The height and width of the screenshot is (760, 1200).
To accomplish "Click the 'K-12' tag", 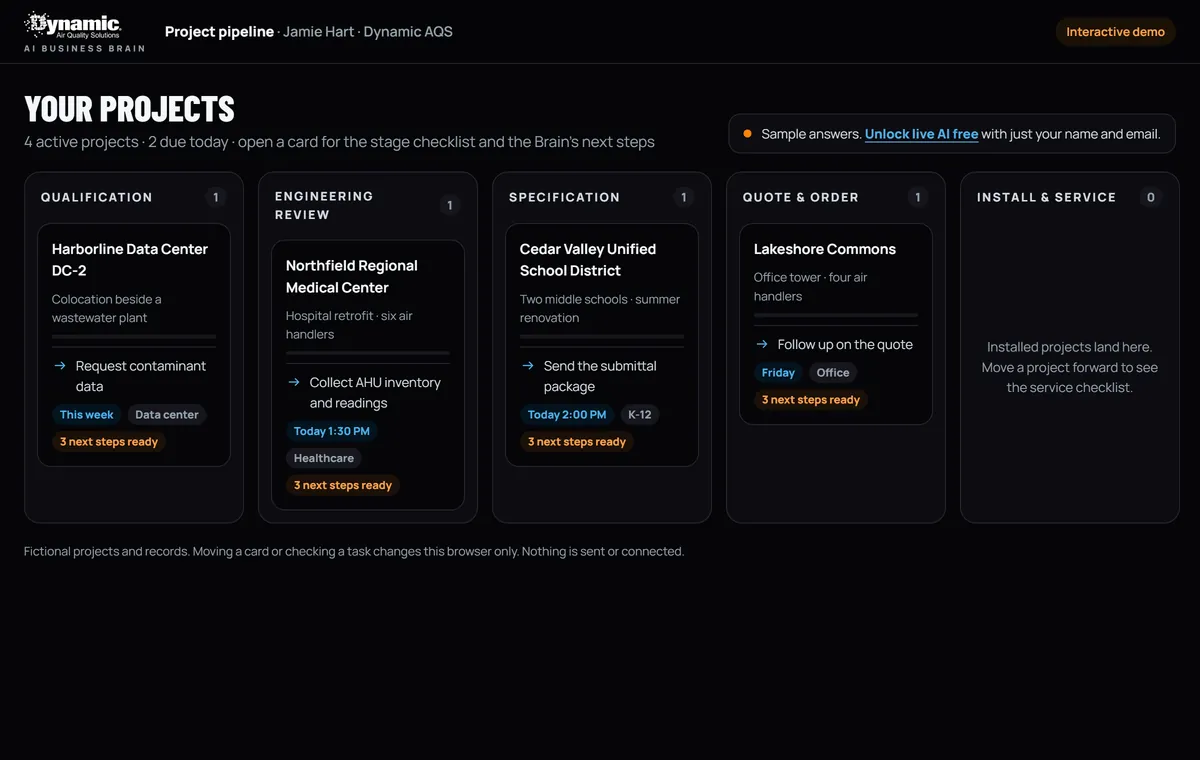I will [x=640, y=415].
